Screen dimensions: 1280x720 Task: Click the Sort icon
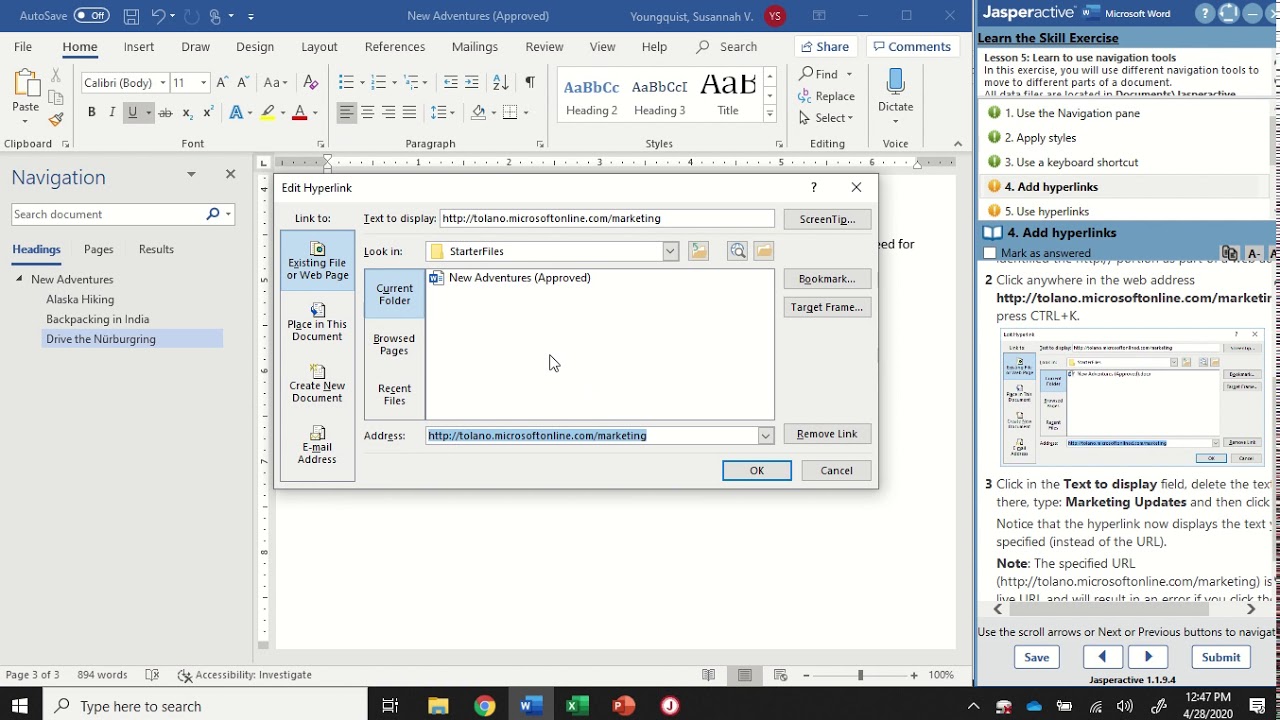click(501, 83)
